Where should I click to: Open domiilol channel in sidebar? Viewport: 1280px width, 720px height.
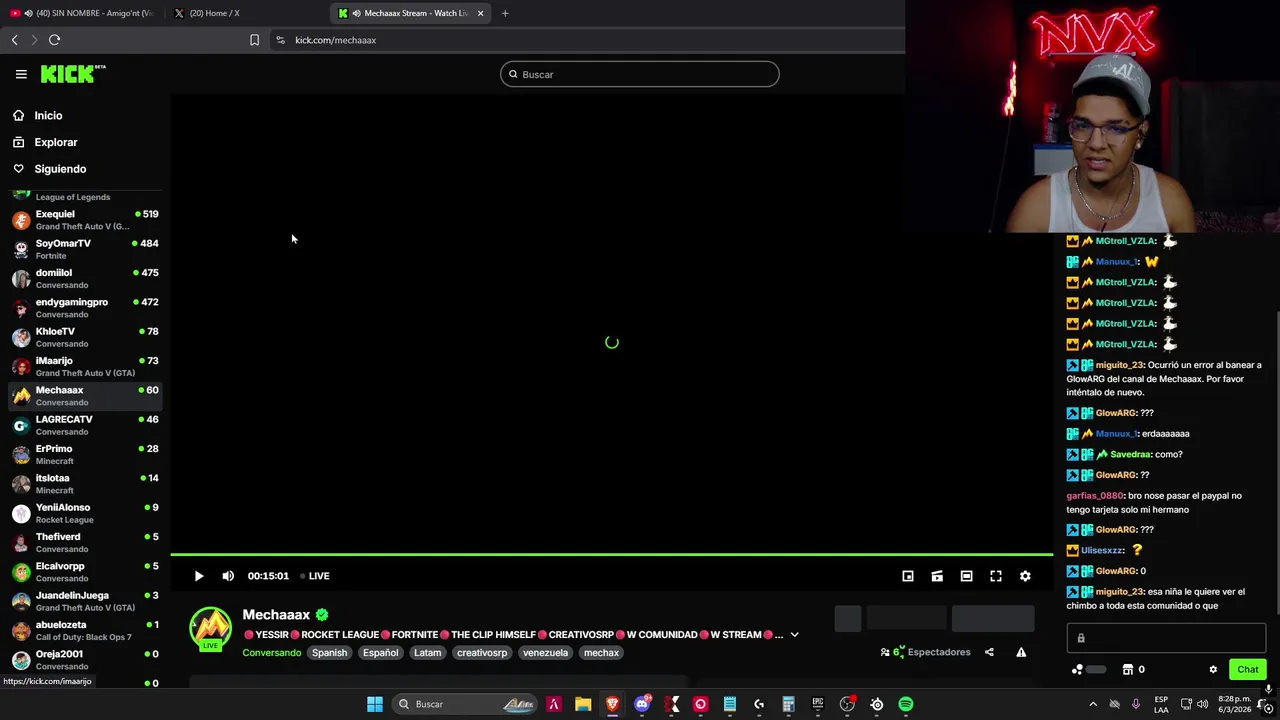pyautogui.click(x=85, y=278)
